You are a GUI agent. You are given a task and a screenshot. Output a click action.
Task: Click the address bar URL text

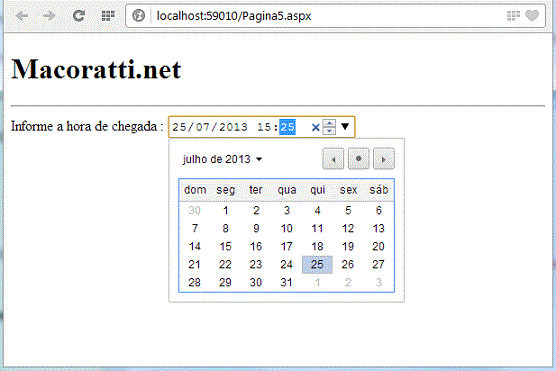tap(234, 16)
